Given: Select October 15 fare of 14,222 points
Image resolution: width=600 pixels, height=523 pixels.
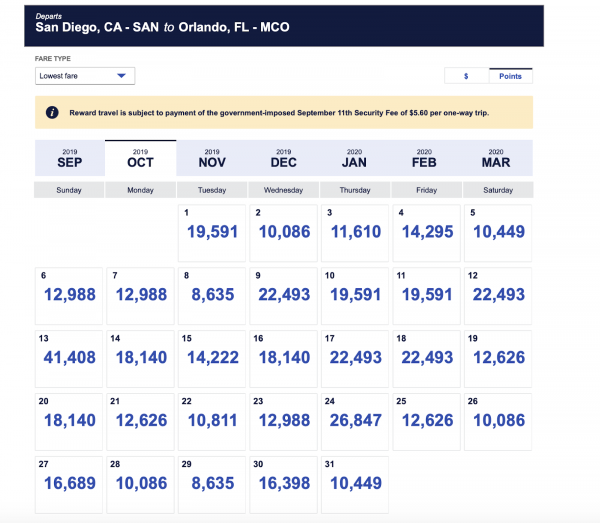Looking at the screenshot, I should [x=212, y=358].
